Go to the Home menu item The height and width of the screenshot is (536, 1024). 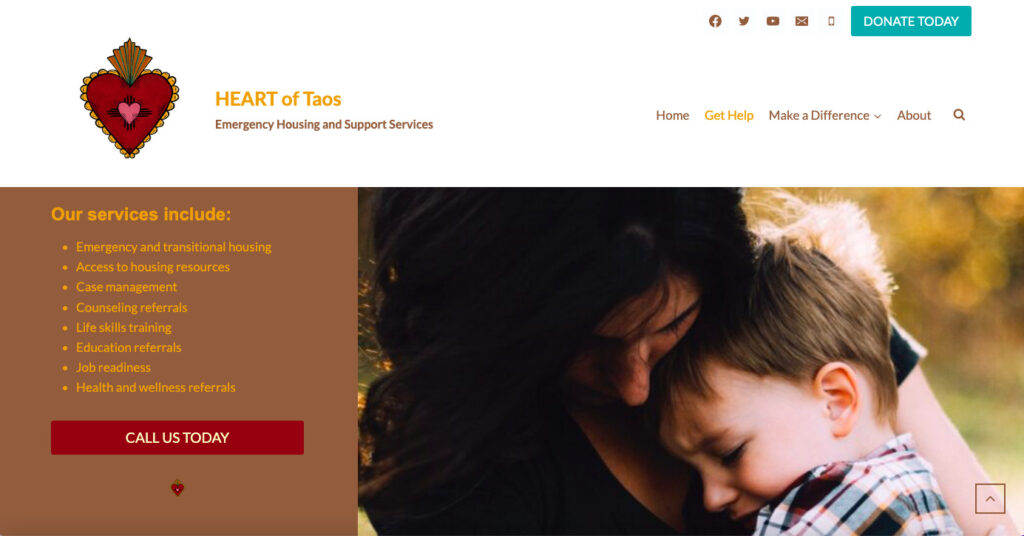672,116
